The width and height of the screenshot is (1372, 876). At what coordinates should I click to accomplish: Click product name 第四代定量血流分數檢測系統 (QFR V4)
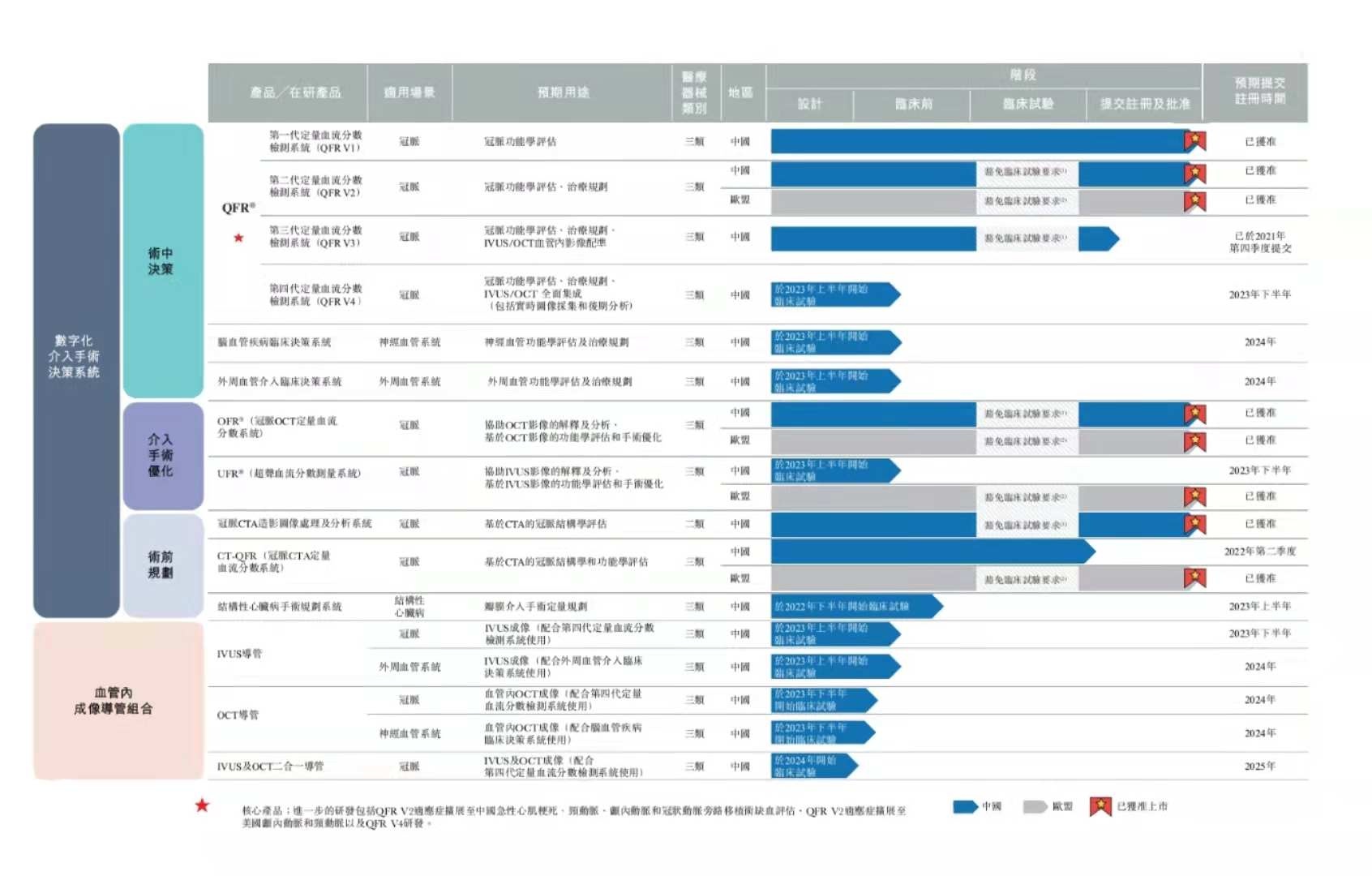(315, 294)
